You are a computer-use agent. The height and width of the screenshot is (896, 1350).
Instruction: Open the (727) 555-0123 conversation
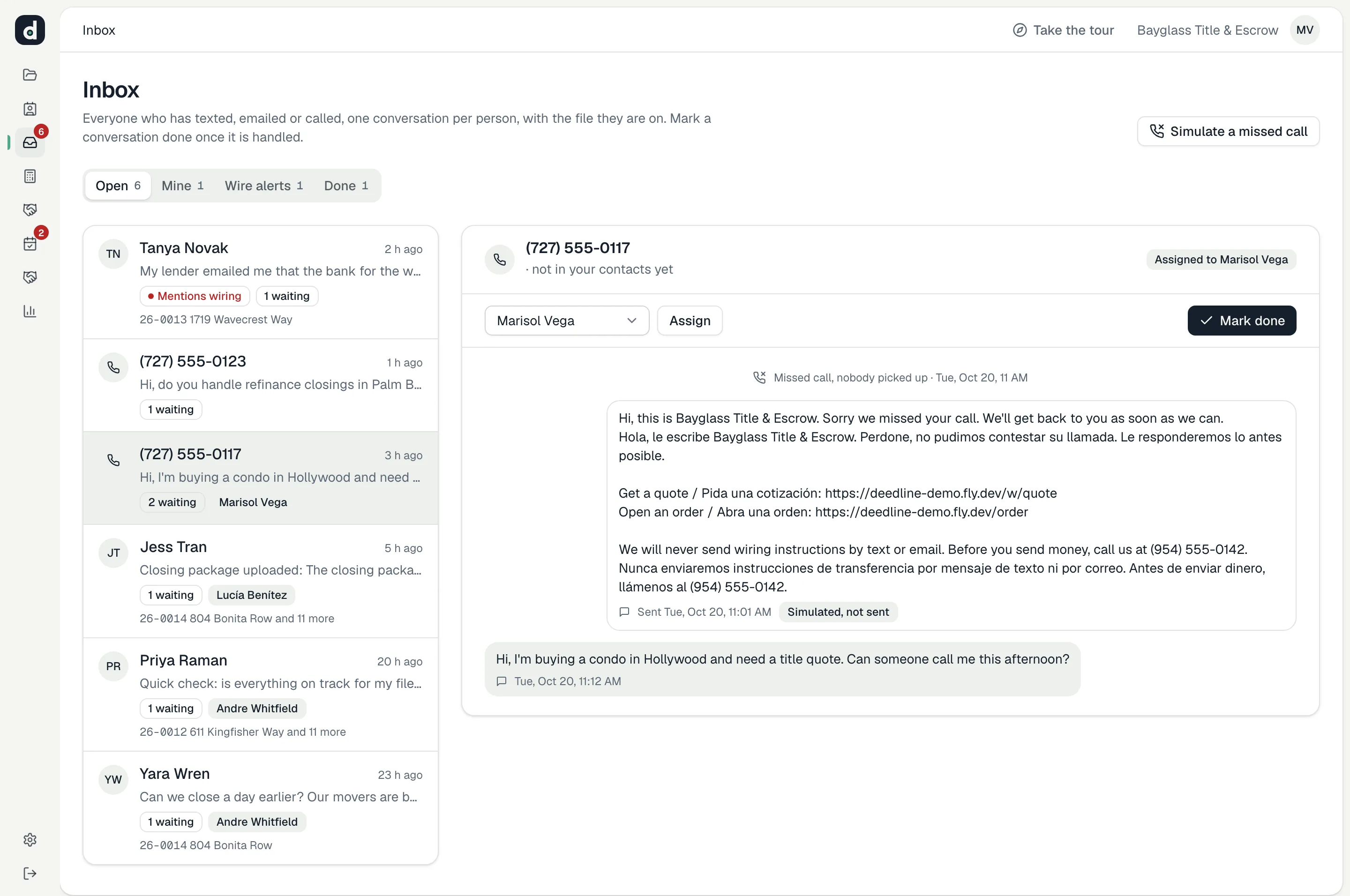pyautogui.click(x=261, y=385)
